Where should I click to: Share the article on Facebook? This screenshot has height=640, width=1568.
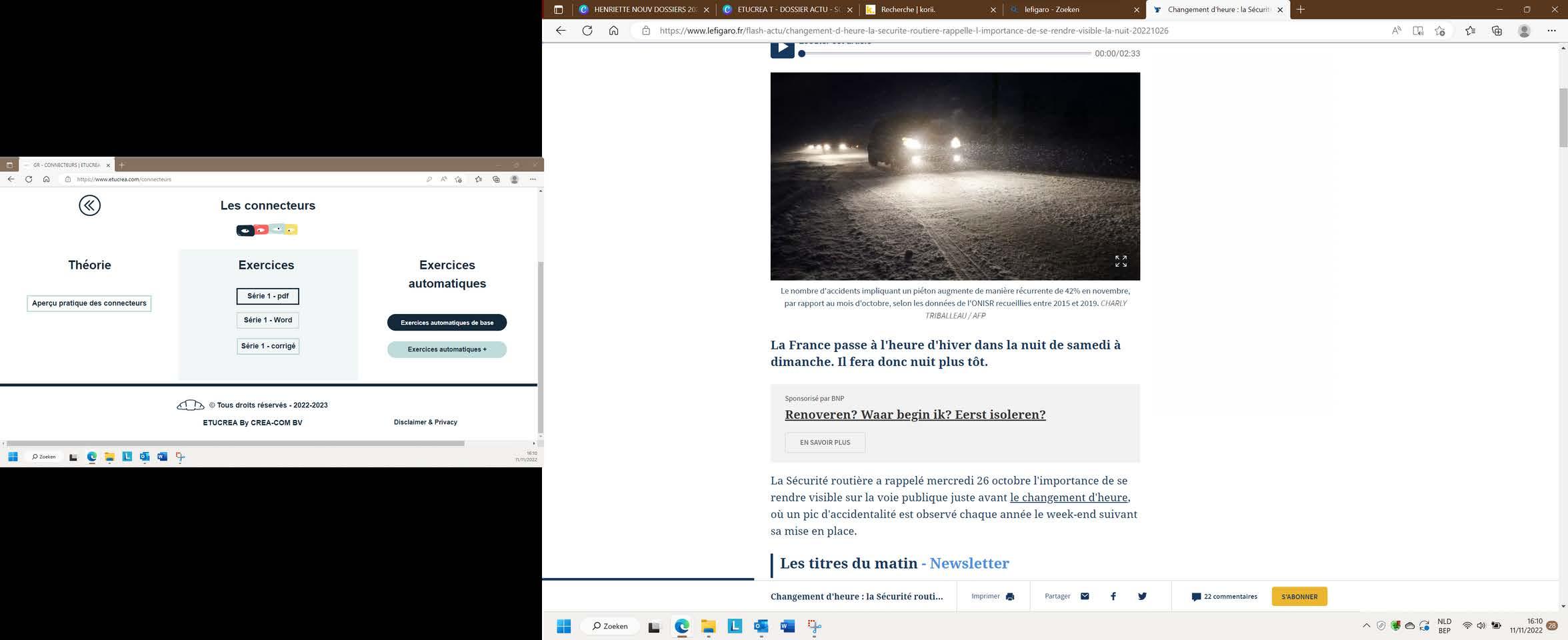point(1113,597)
